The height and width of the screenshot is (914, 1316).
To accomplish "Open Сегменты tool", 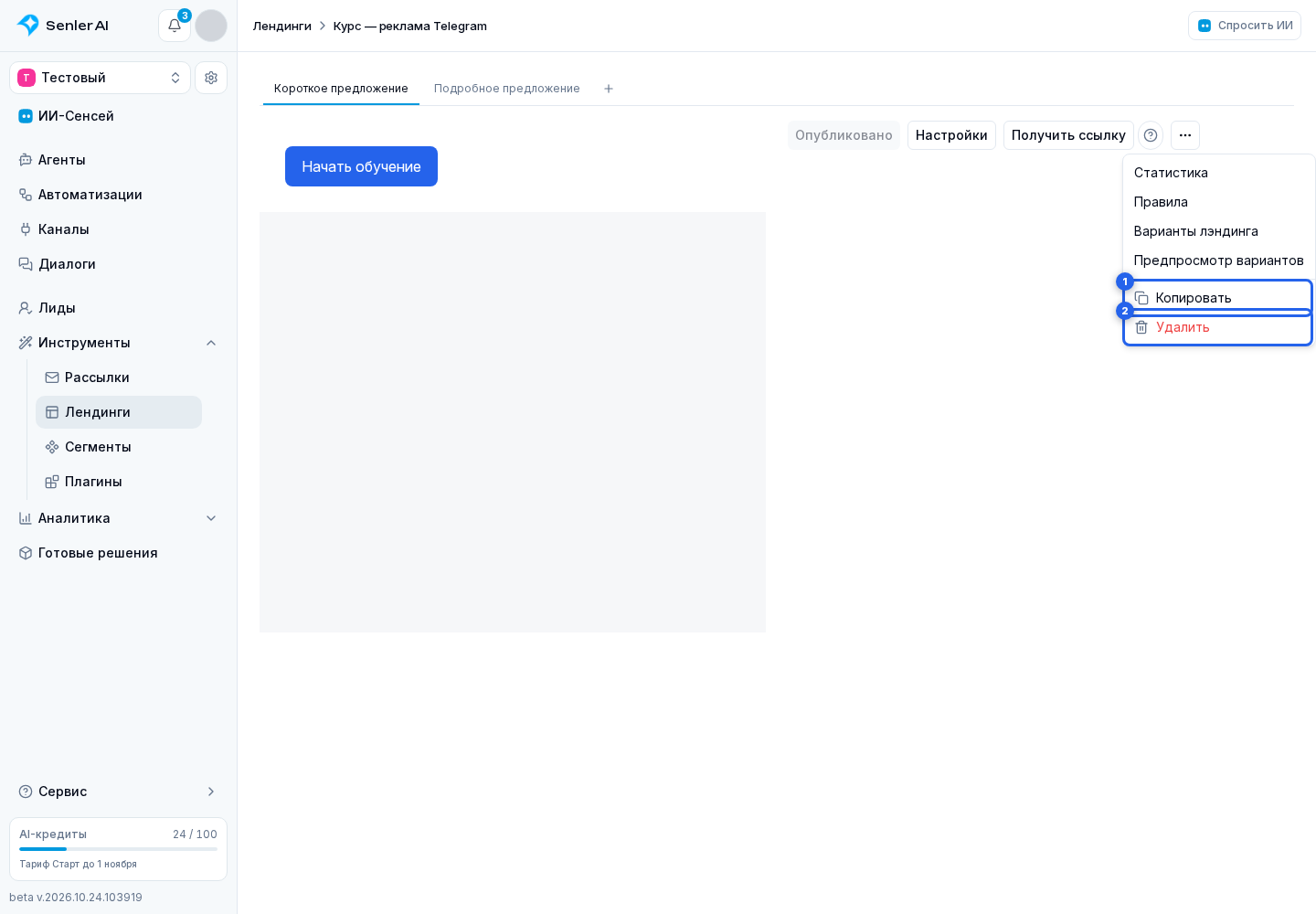I will click(119, 447).
